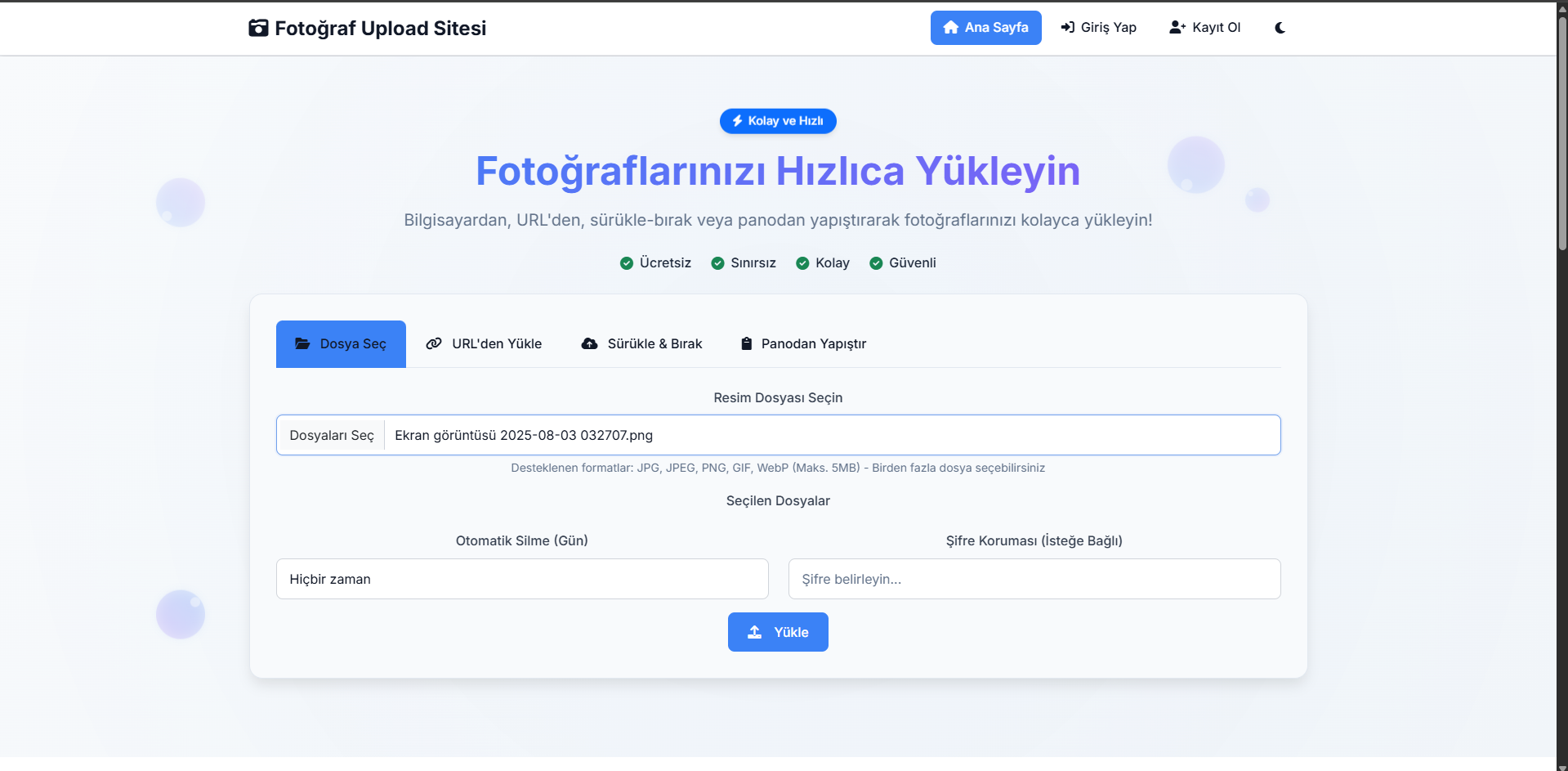Click the camera logo icon in header
Viewport: 1568px width, 771px height.
258,28
